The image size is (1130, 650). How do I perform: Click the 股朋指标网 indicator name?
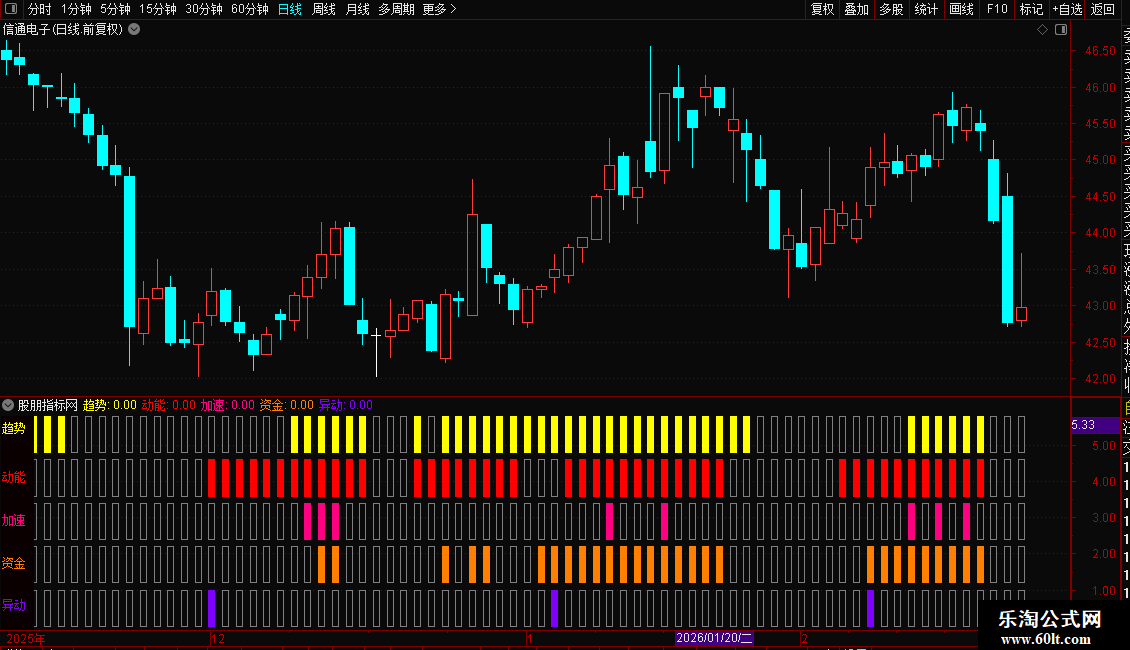coord(48,405)
